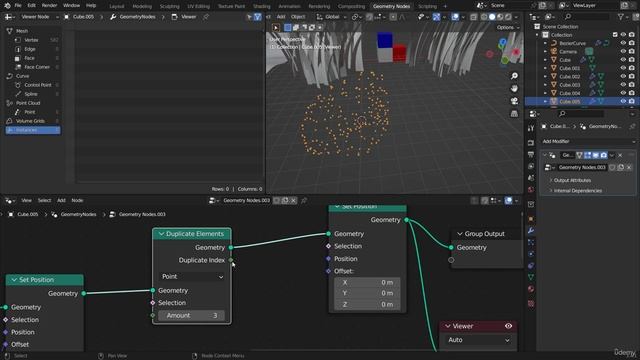
Task: Expand the Internal Dependencies panel
Action: (577, 191)
